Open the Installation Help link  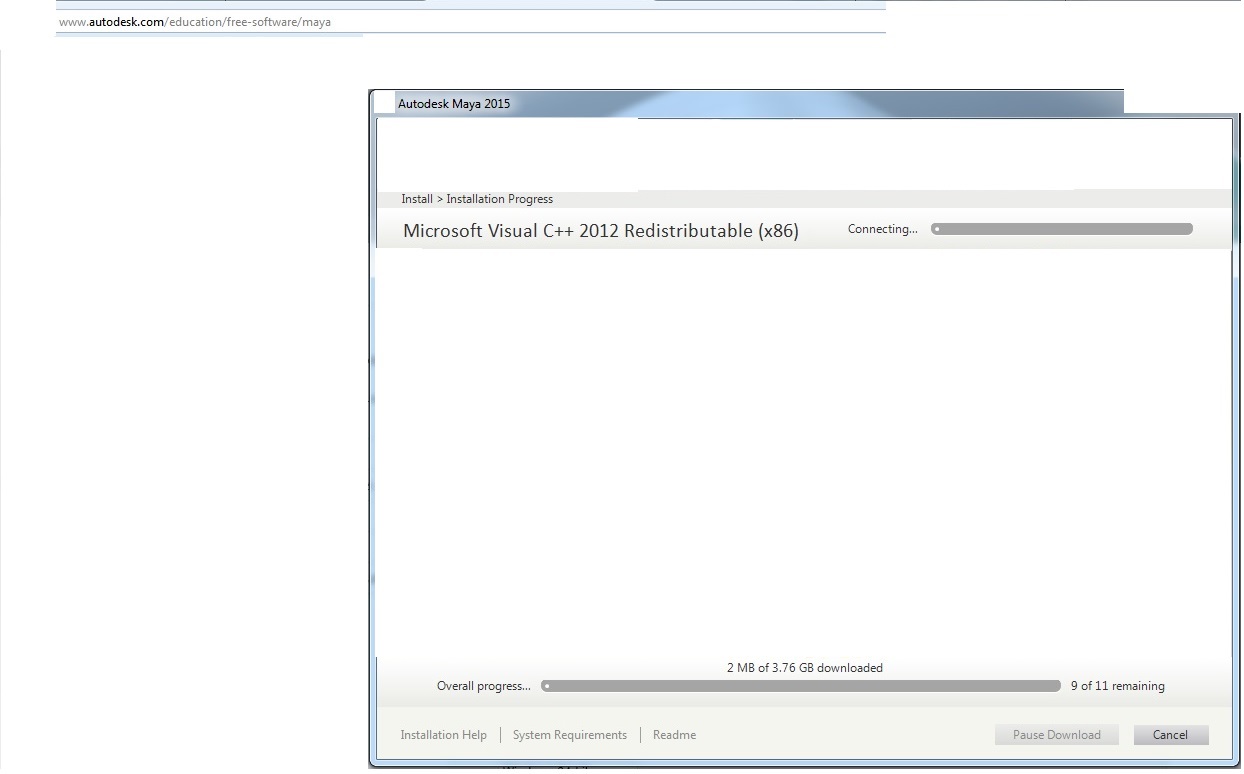443,735
